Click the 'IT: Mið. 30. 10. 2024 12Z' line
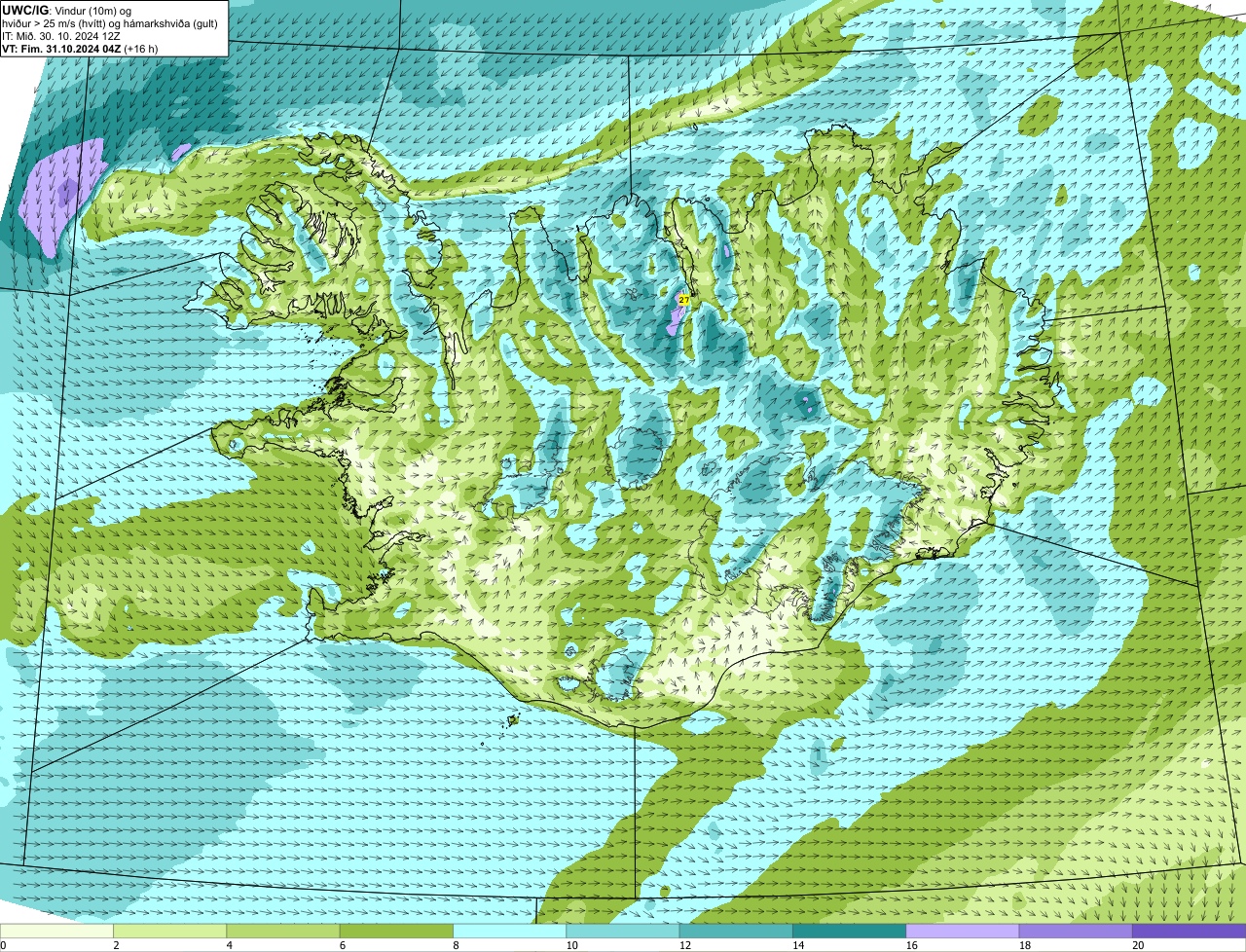Screen dimensions: 1246x952 click(x=61, y=35)
